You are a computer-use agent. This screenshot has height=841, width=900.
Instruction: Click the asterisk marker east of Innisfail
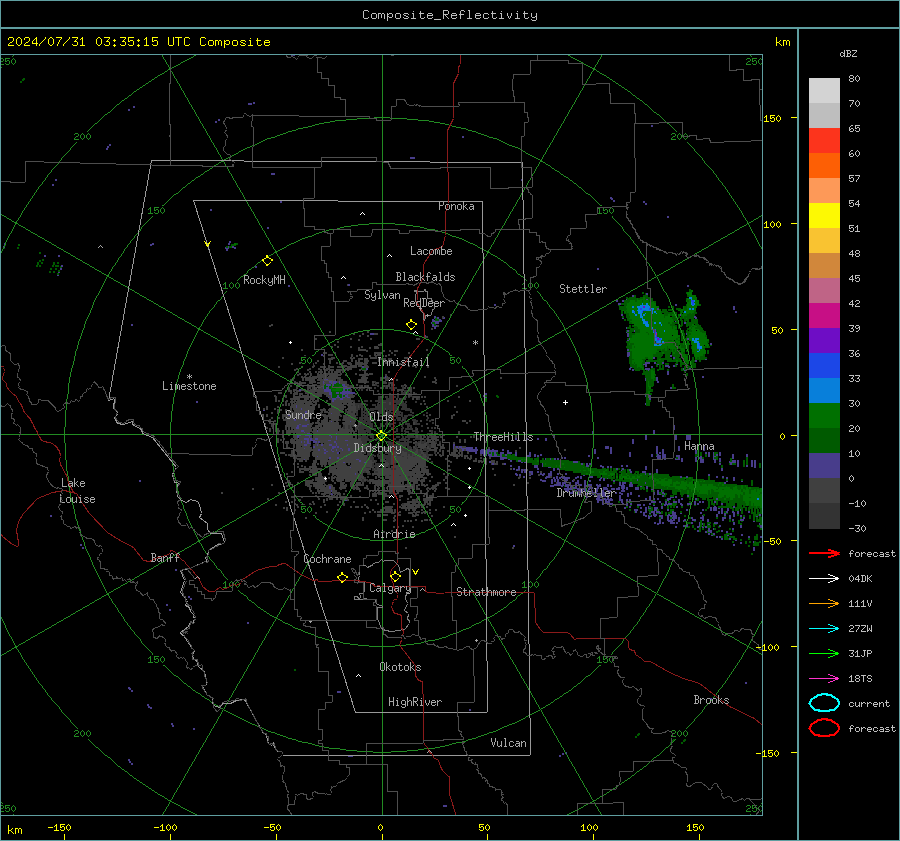pyautogui.click(x=475, y=343)
